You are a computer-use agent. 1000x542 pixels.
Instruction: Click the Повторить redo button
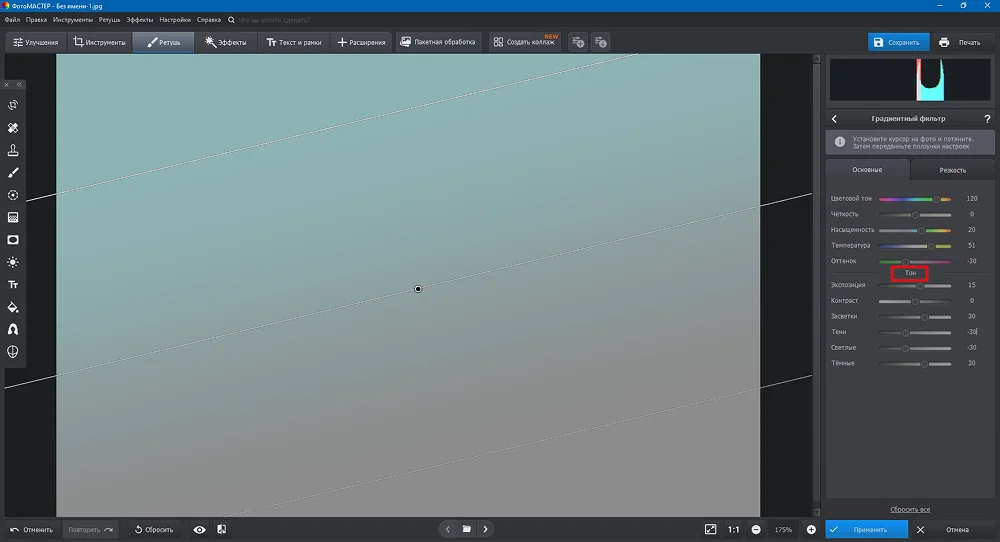click(91, 529)
